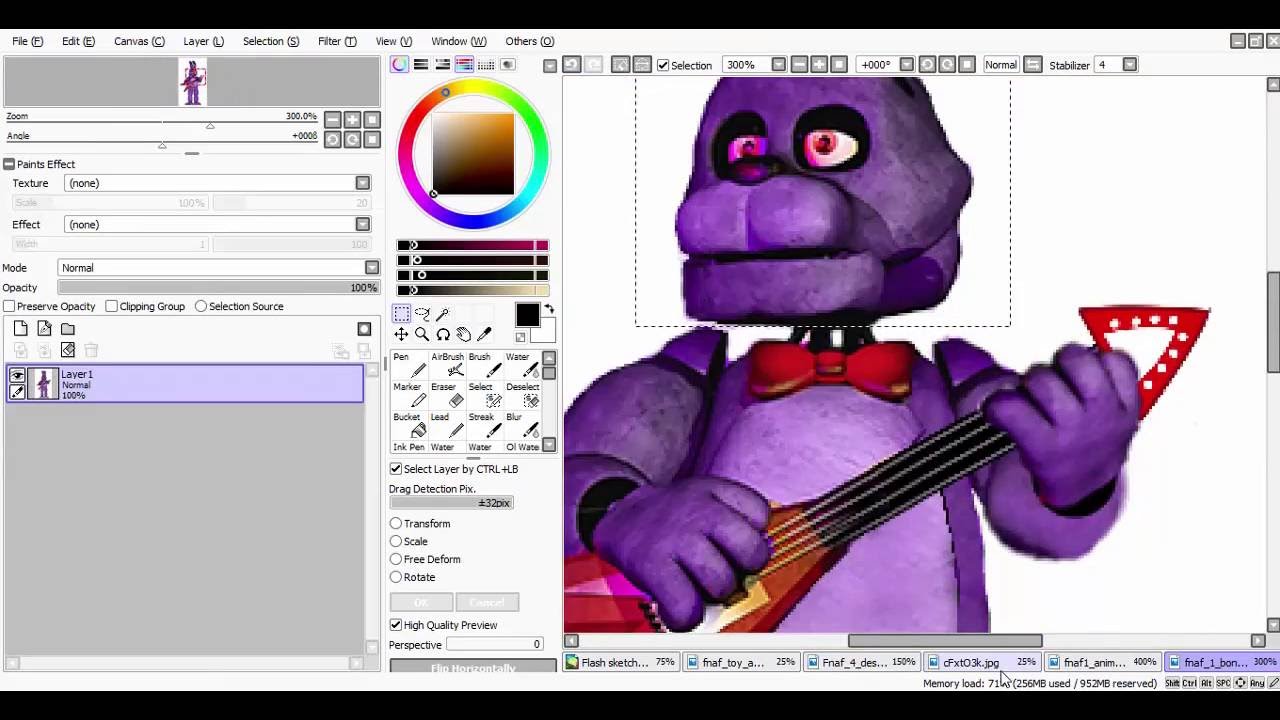
Task: Hide Layer1 with the eye icon
Action: click(x=17, y=376)
